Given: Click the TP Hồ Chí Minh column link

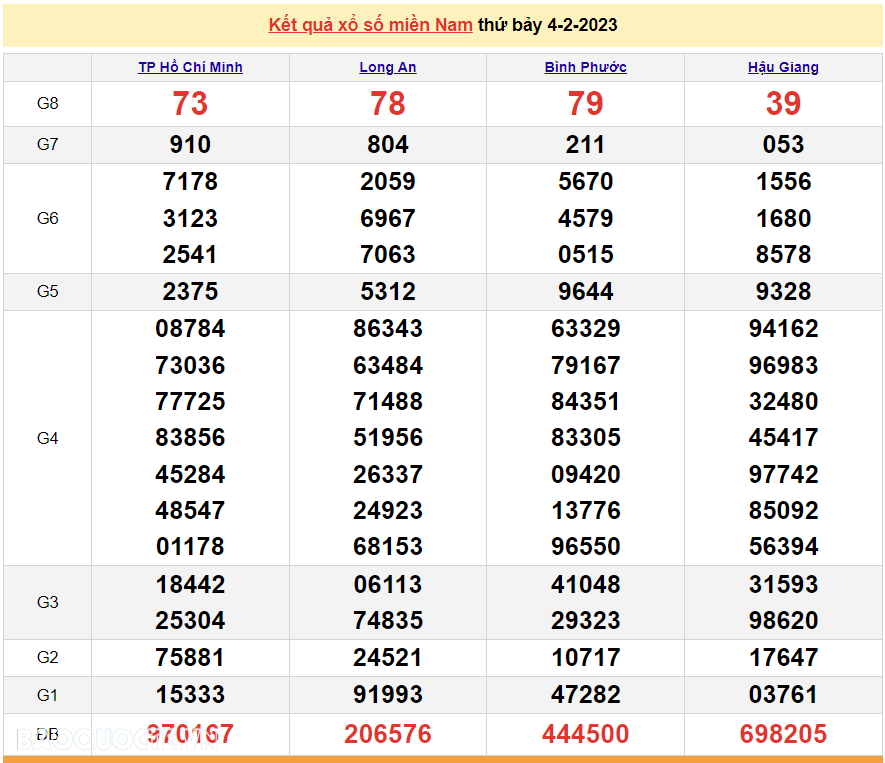Looking at the screenshot, I should (x=190, y=67).
